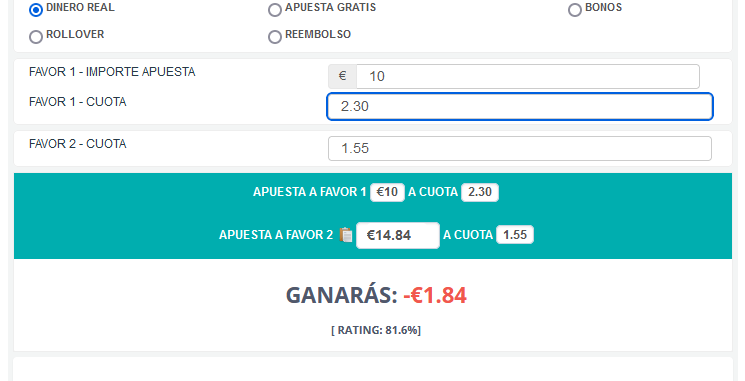Click the FAVOR 2 - CUOTA label
The height and width of the screenshot is (381, 745).
click(x=77, y=143)
